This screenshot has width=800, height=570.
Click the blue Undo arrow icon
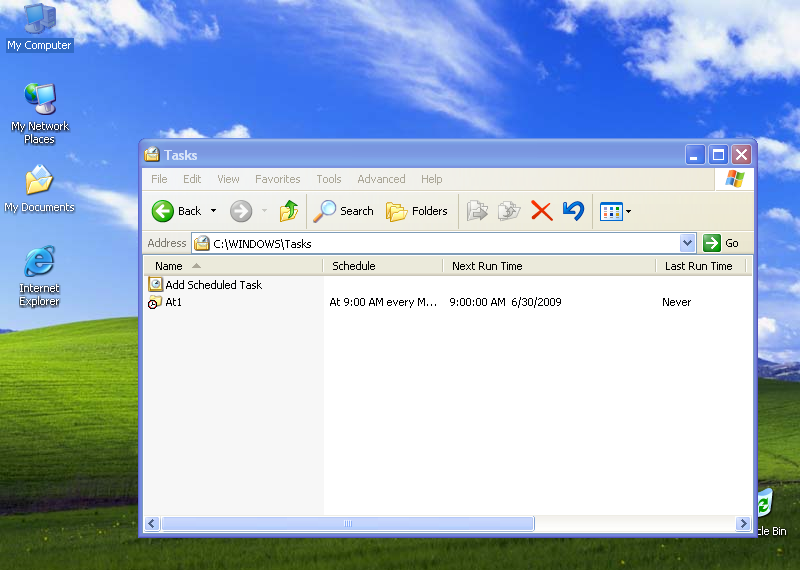point(573,211)
